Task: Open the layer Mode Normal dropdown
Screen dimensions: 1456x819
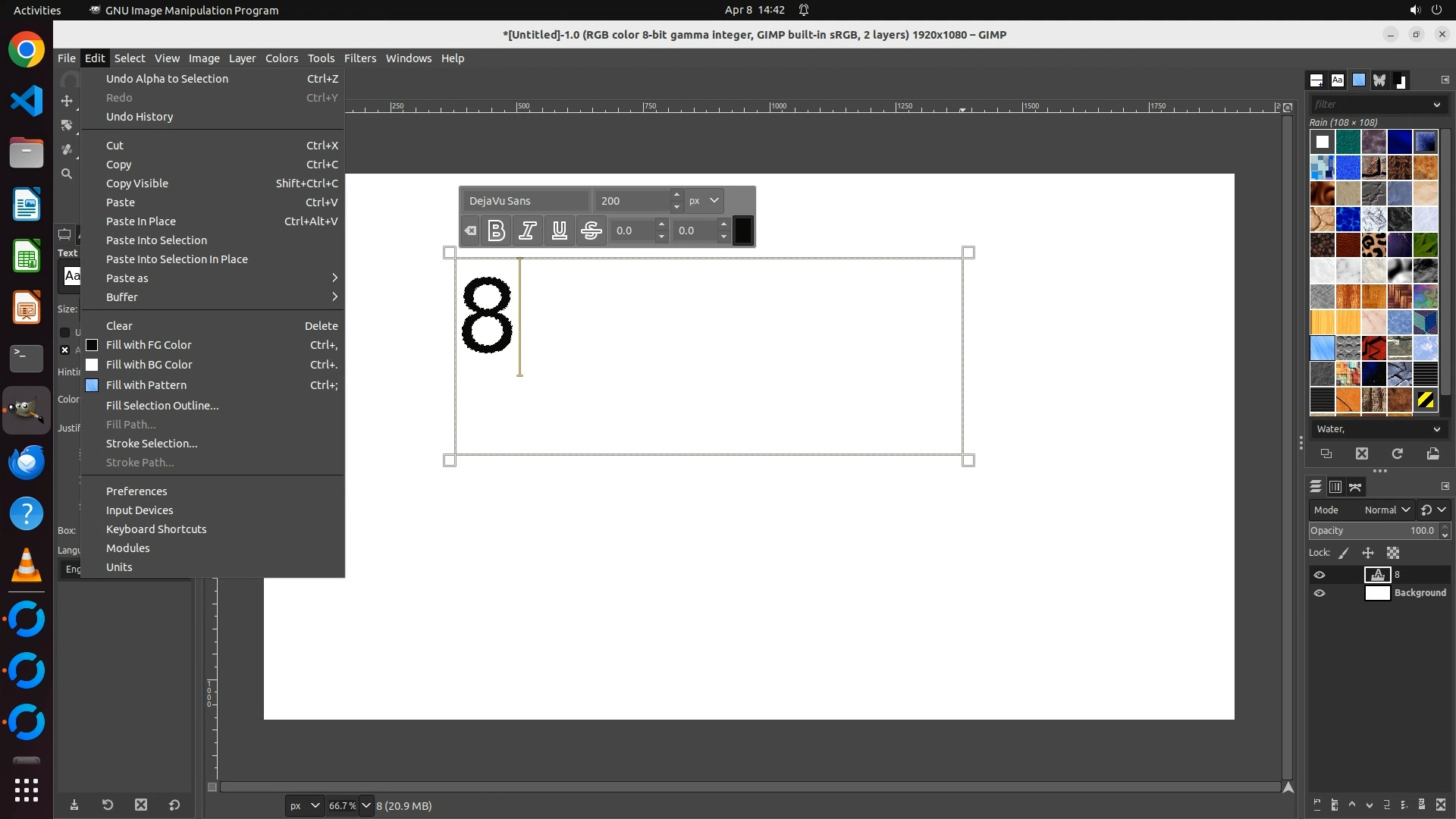Action: [1386, 510]
